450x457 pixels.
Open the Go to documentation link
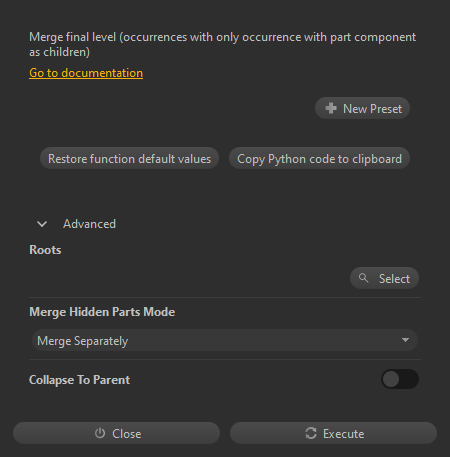click(86, 73)
